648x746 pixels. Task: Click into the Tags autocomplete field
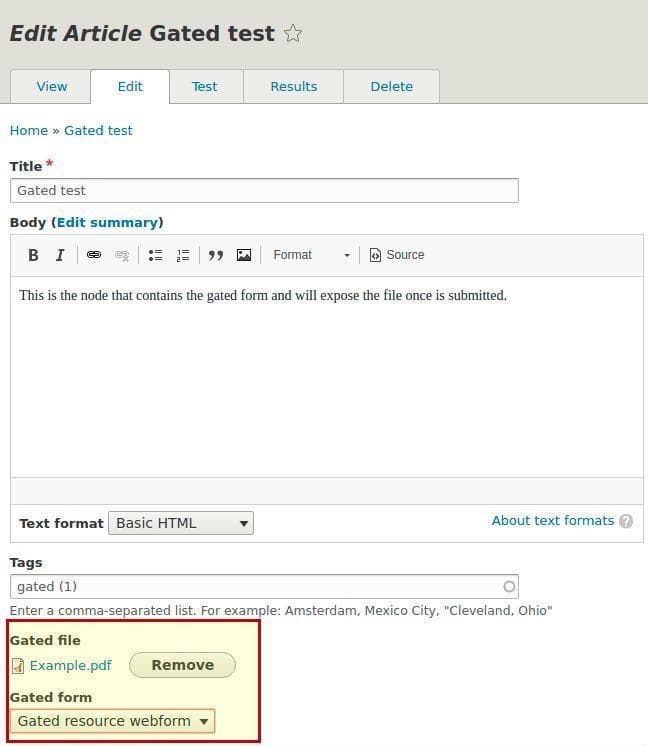pos(264,586)
